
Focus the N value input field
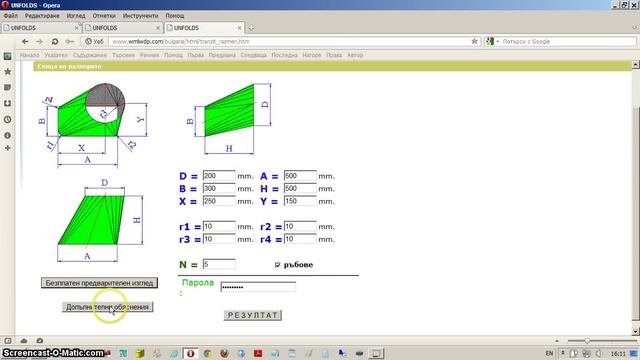[219, 264]
